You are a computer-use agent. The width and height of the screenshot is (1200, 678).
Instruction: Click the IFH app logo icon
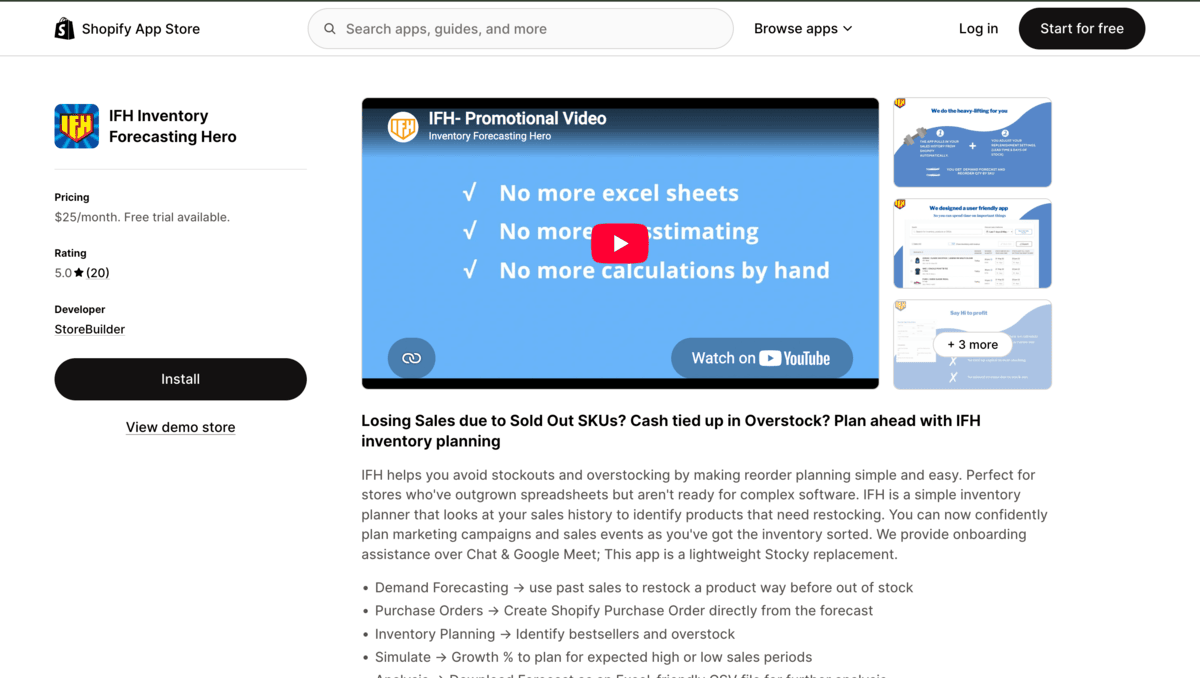[x=77, y=126]
